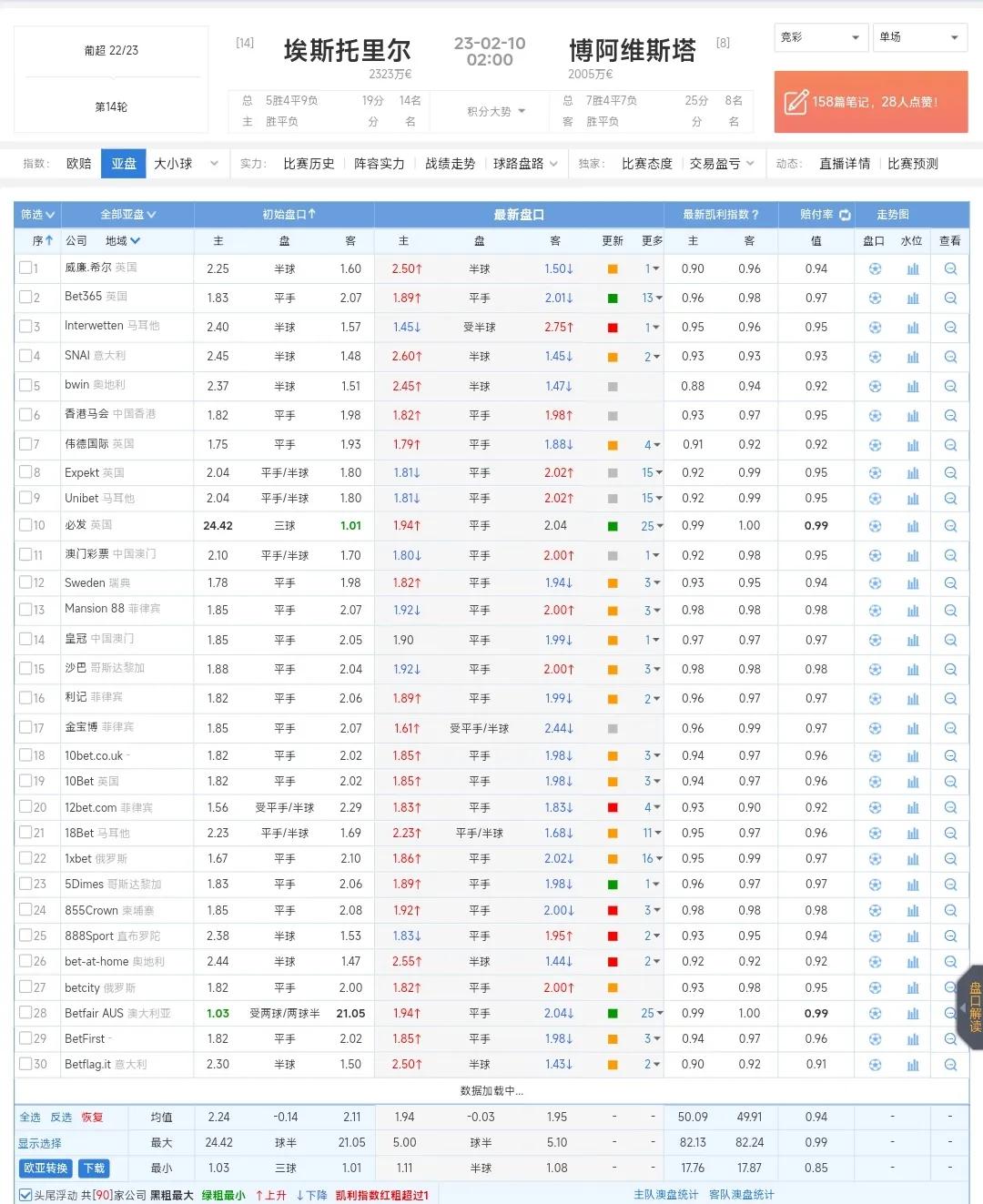Click the magnifier icon in Betflag.it row
This screenshot has width=983, height=1204.
click(950, 1064)
